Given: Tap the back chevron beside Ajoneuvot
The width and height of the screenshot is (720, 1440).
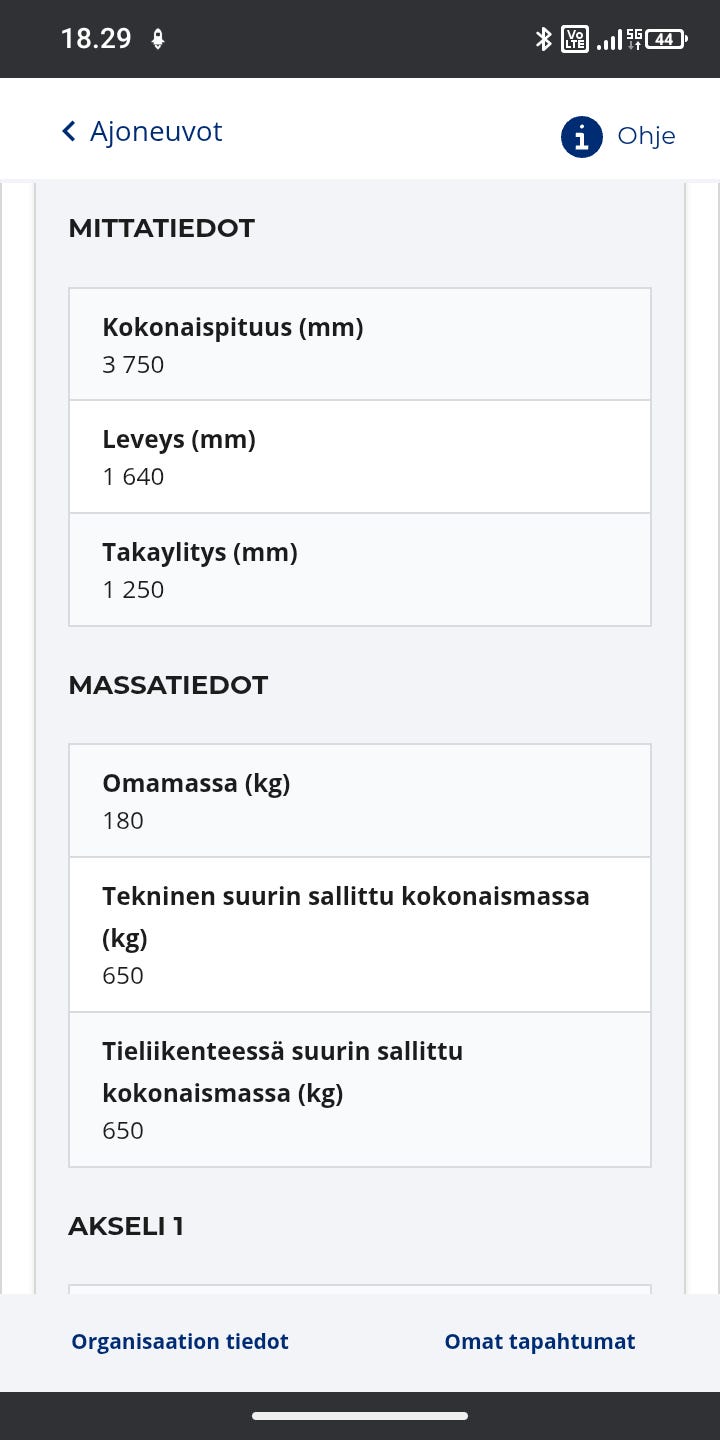Looking at the screenshot, I should [67, 131].
